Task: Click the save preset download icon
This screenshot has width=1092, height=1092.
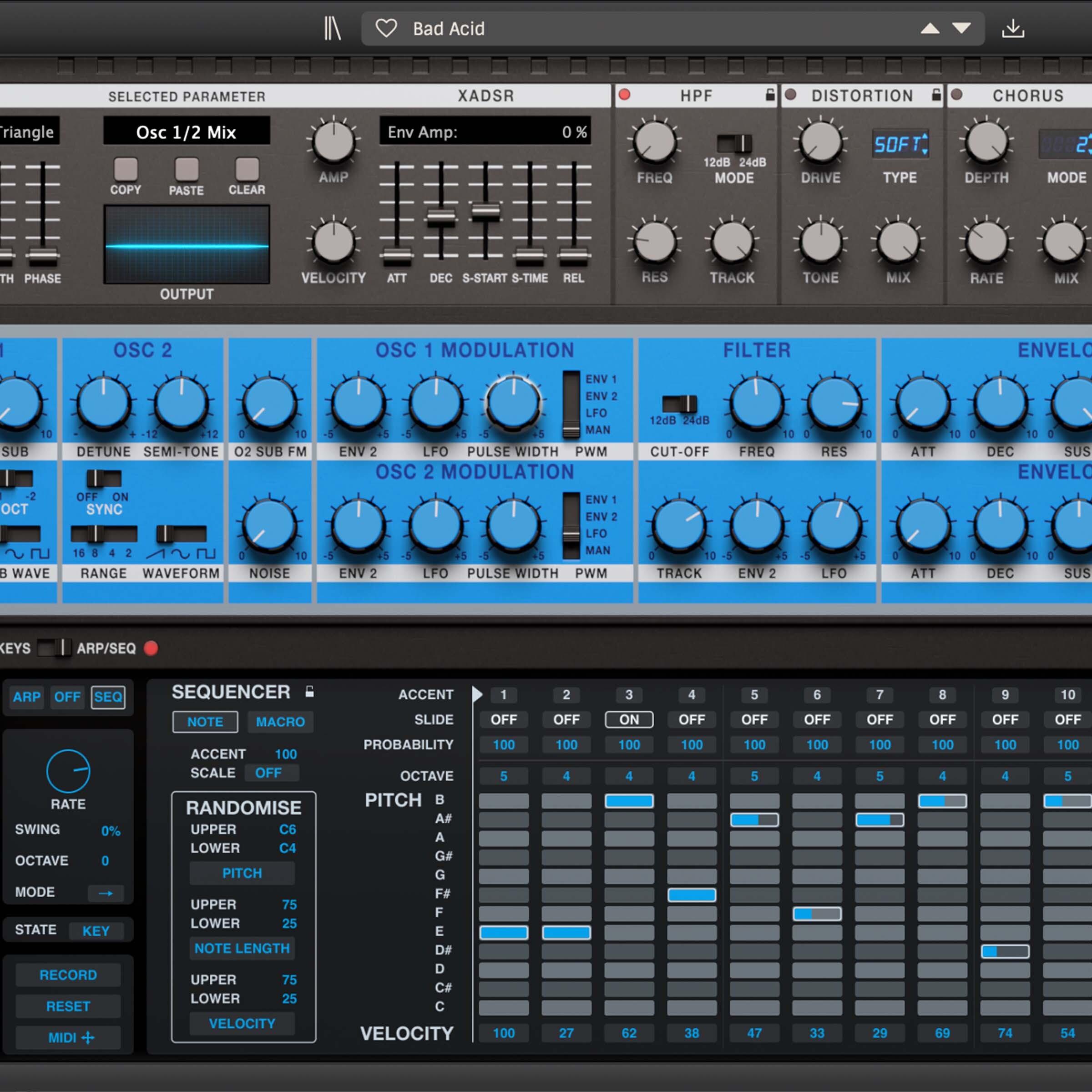Action: pyautogui.click(x=1012, y=28)
